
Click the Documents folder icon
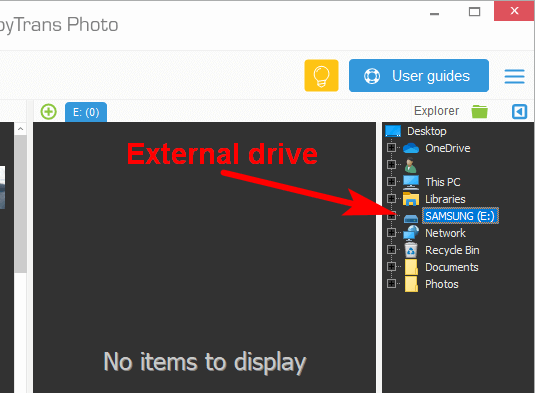[x=411, y=267]
